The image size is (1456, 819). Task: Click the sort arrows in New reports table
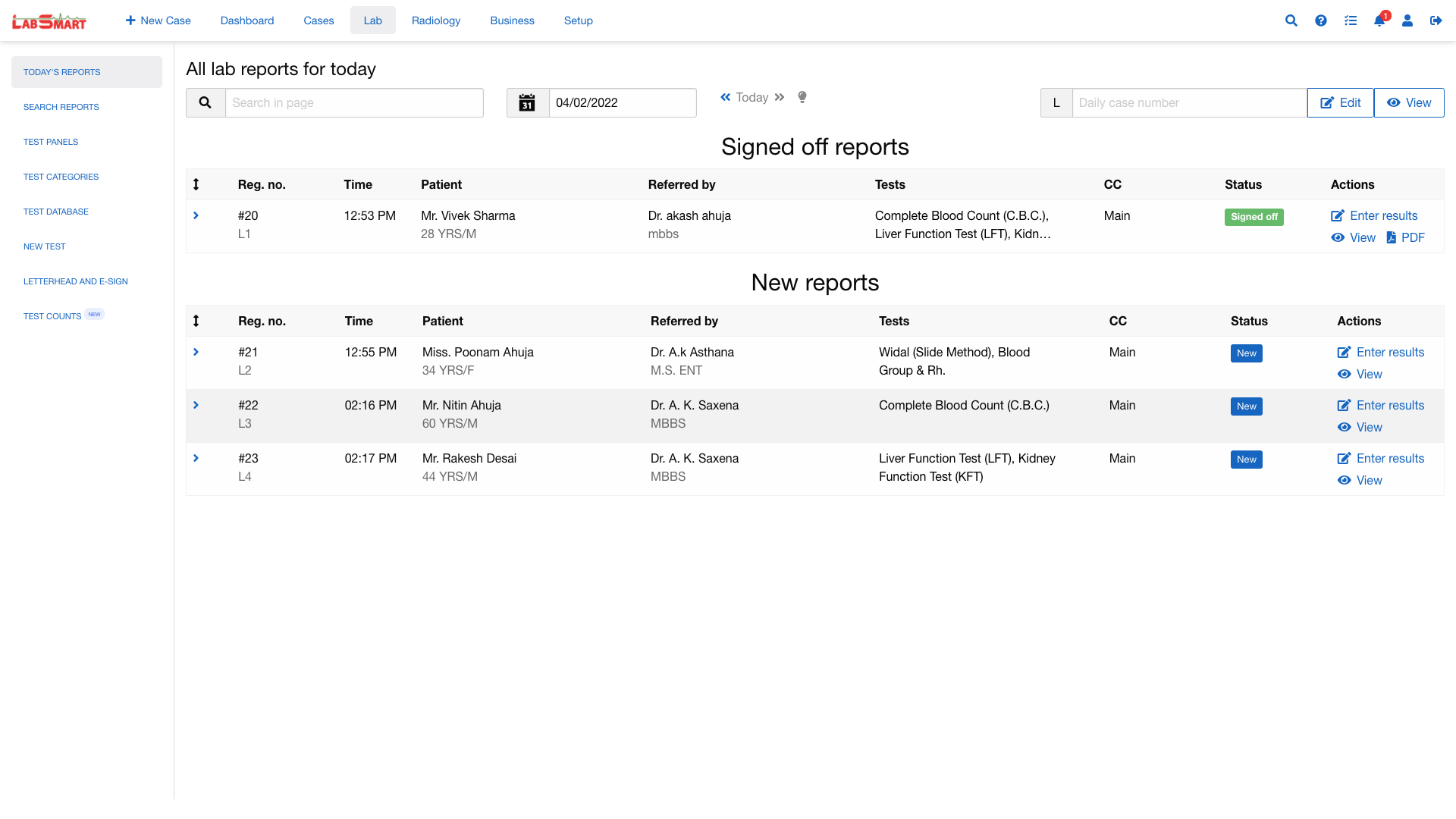[x=196, y=321]
